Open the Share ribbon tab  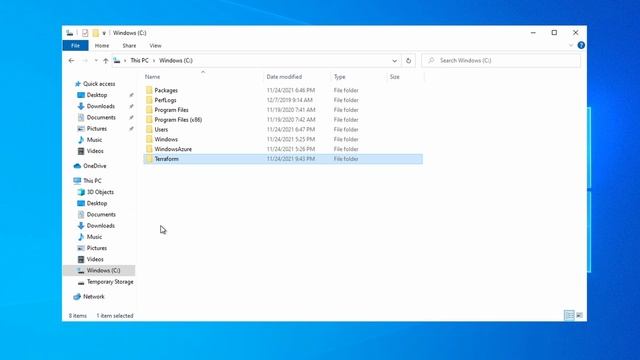(x=129, y=46)
